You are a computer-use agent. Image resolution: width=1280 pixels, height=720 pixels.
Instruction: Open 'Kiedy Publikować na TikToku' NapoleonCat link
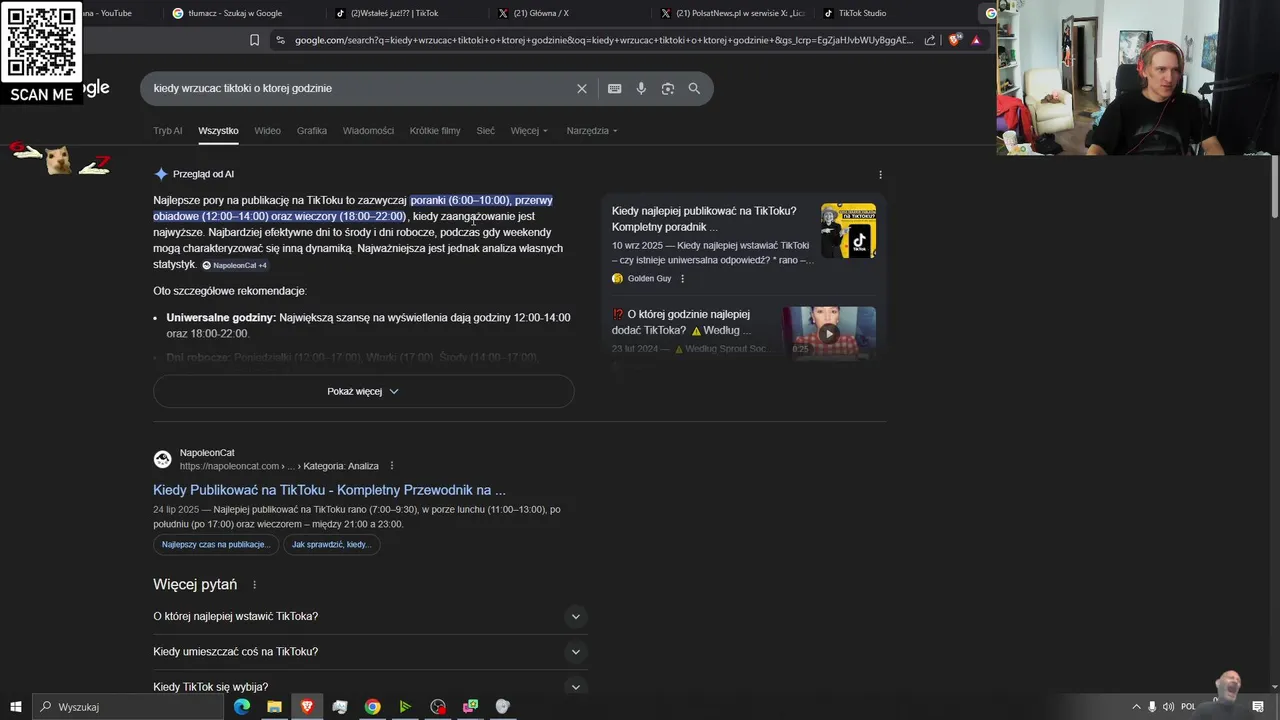329,490
